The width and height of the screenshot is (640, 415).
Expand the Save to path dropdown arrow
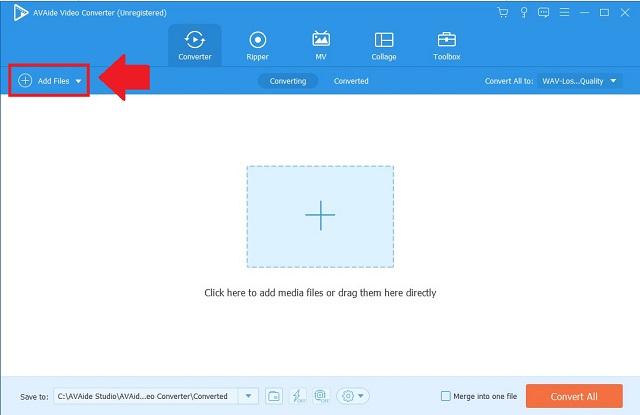tap(248, 396)
